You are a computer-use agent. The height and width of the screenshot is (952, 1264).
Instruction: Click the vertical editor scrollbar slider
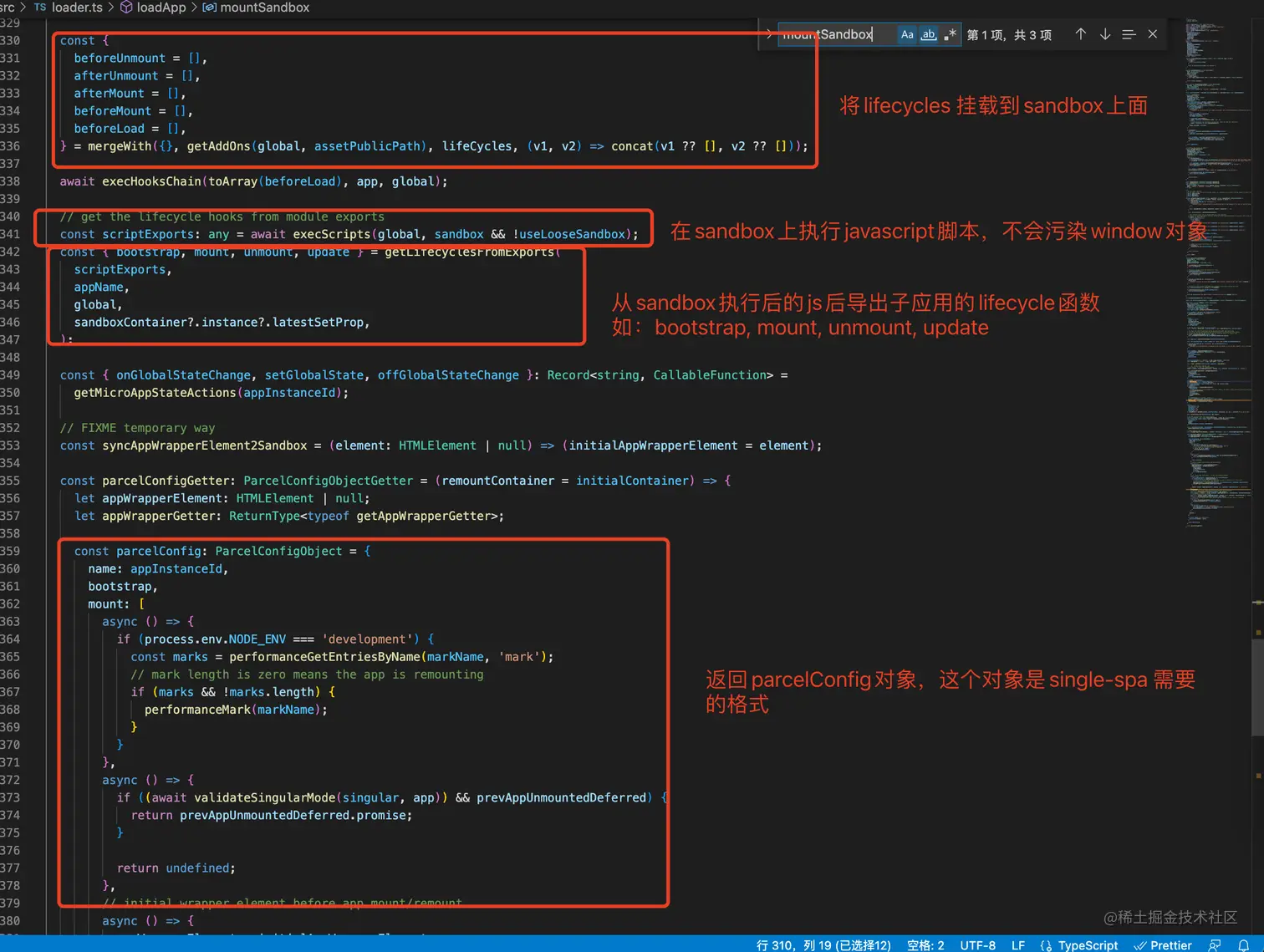click(1257, 685)
